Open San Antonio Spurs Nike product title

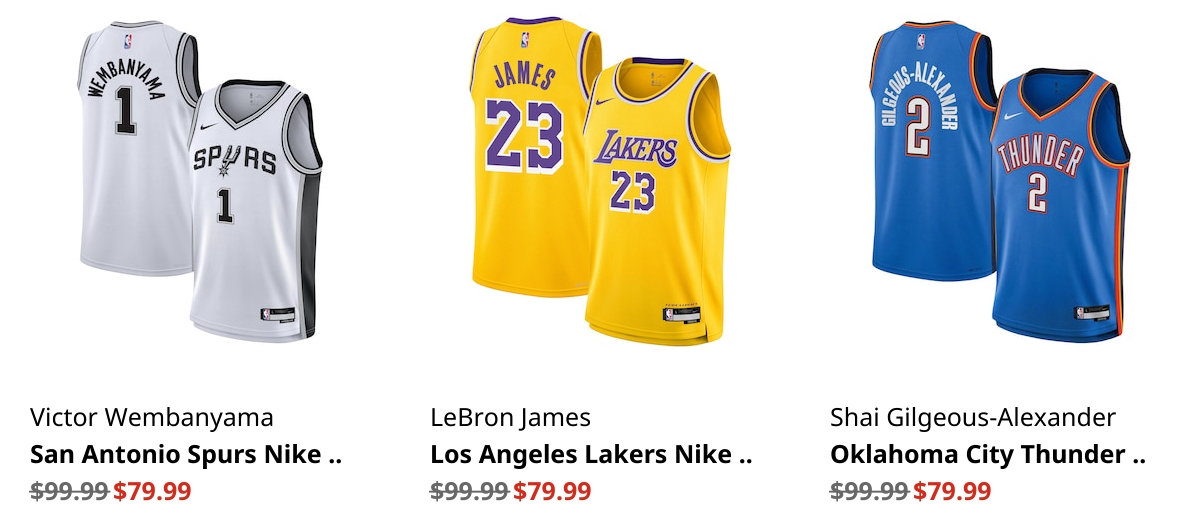point(186,454)
